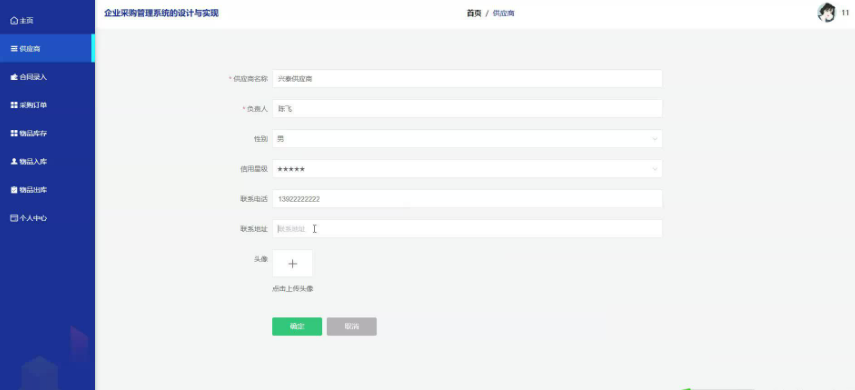Click the 企业采购管理系统的设计与实现 title
Screen dimensions: 855x390
(161, 13)
